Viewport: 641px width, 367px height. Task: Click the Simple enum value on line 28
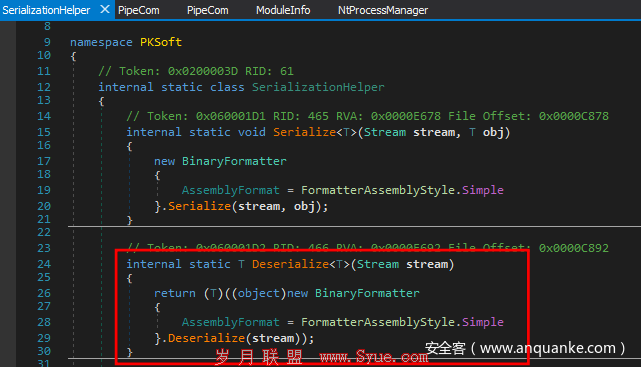coord(483,322)
